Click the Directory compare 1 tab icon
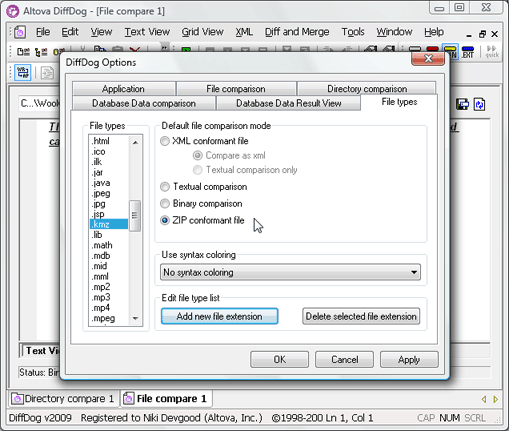The height and width of the screenshot is (431, 509). tap(17, 399)
